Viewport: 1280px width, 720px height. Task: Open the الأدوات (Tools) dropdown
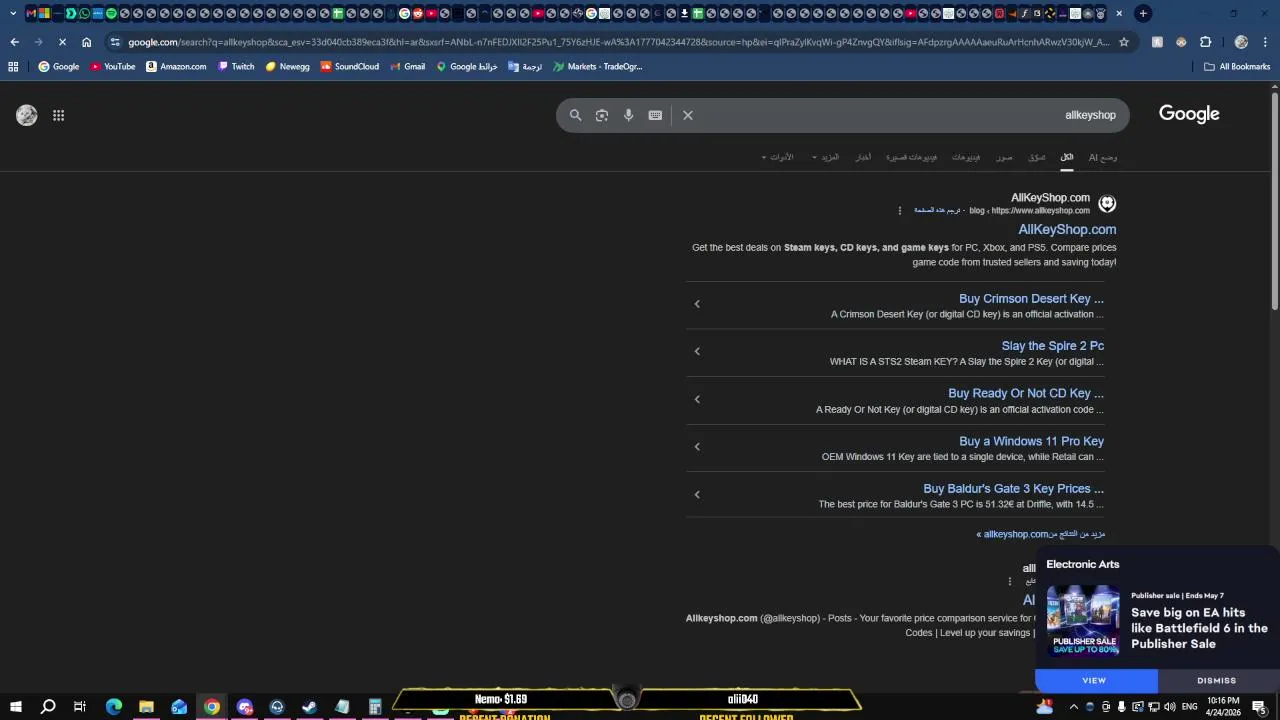tap(777, 157)
